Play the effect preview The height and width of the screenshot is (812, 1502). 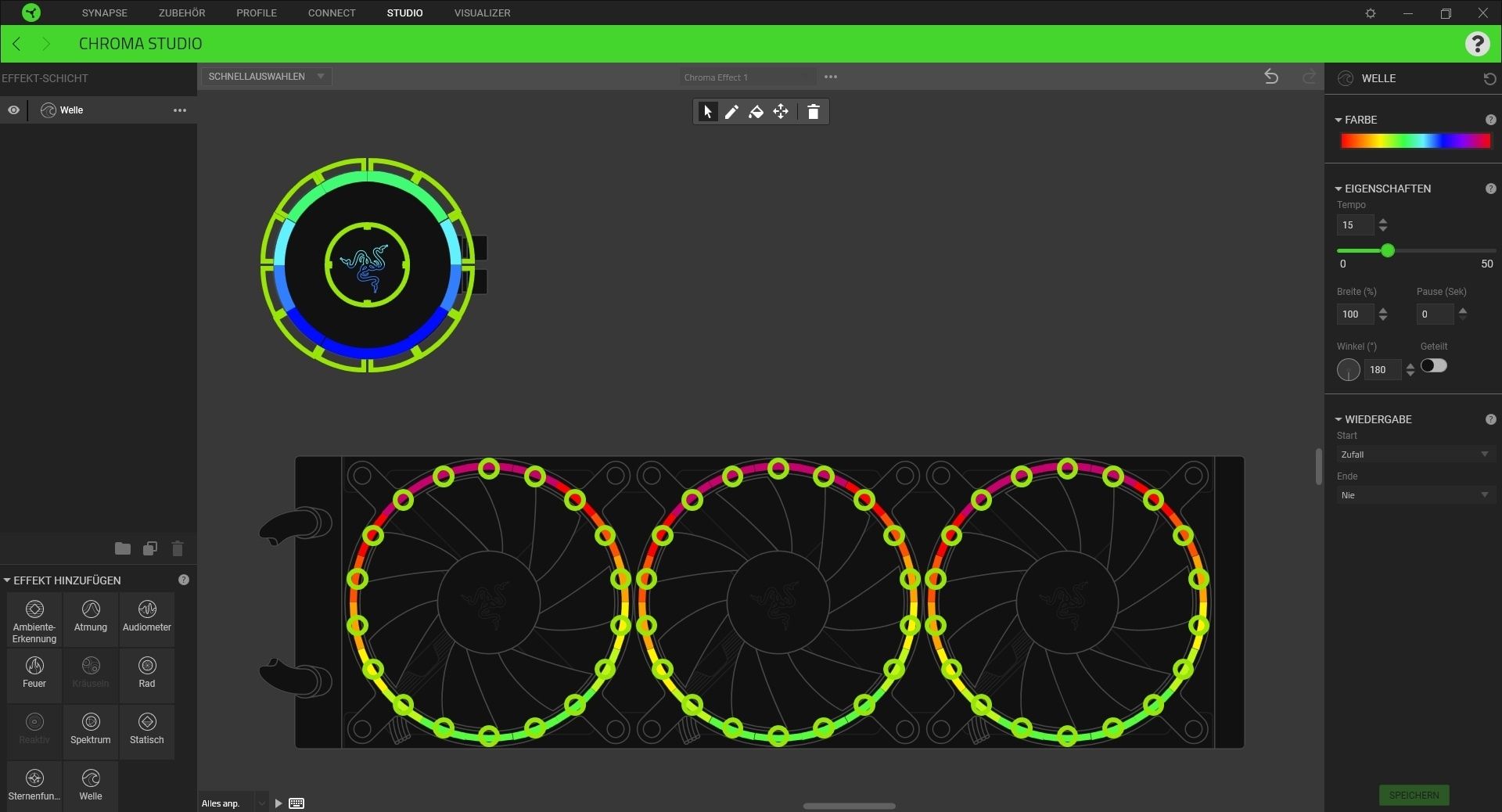(278, 803)
